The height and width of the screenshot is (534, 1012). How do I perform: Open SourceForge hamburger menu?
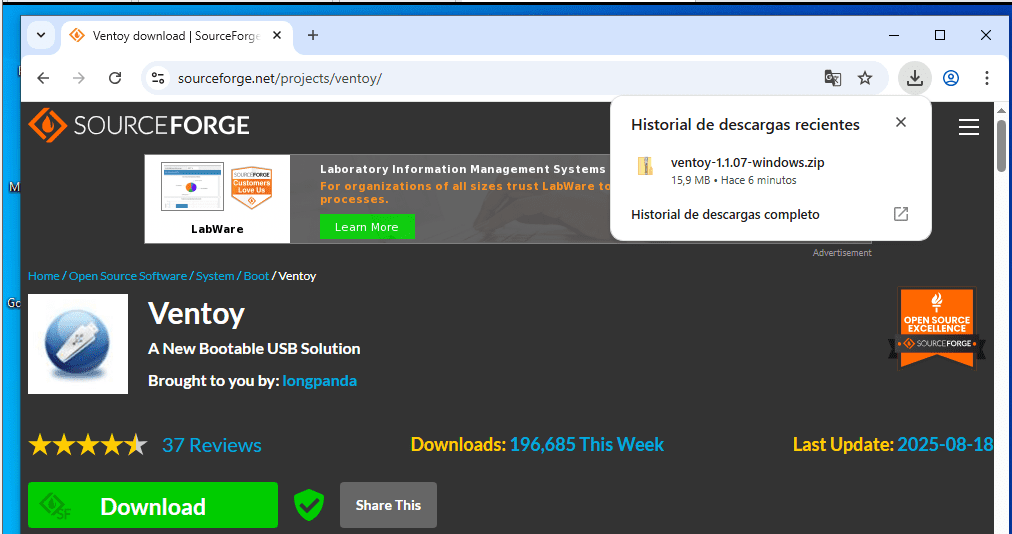pyautogui.click(x=968, y=127)
